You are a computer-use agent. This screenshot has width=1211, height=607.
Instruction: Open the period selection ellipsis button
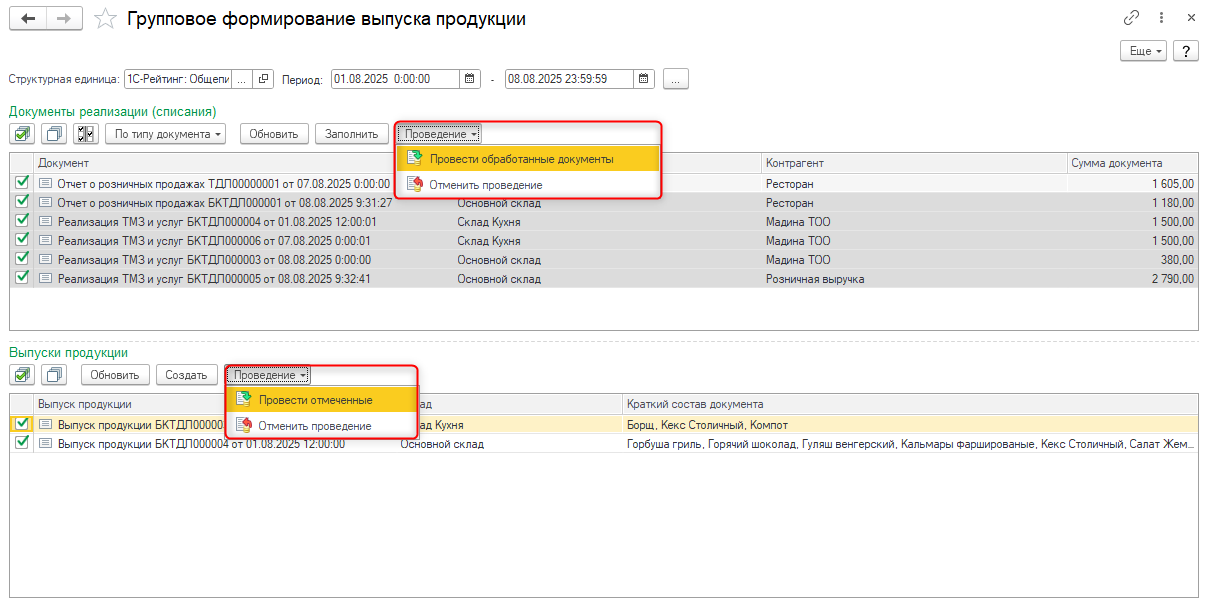[x=676, y=79]
